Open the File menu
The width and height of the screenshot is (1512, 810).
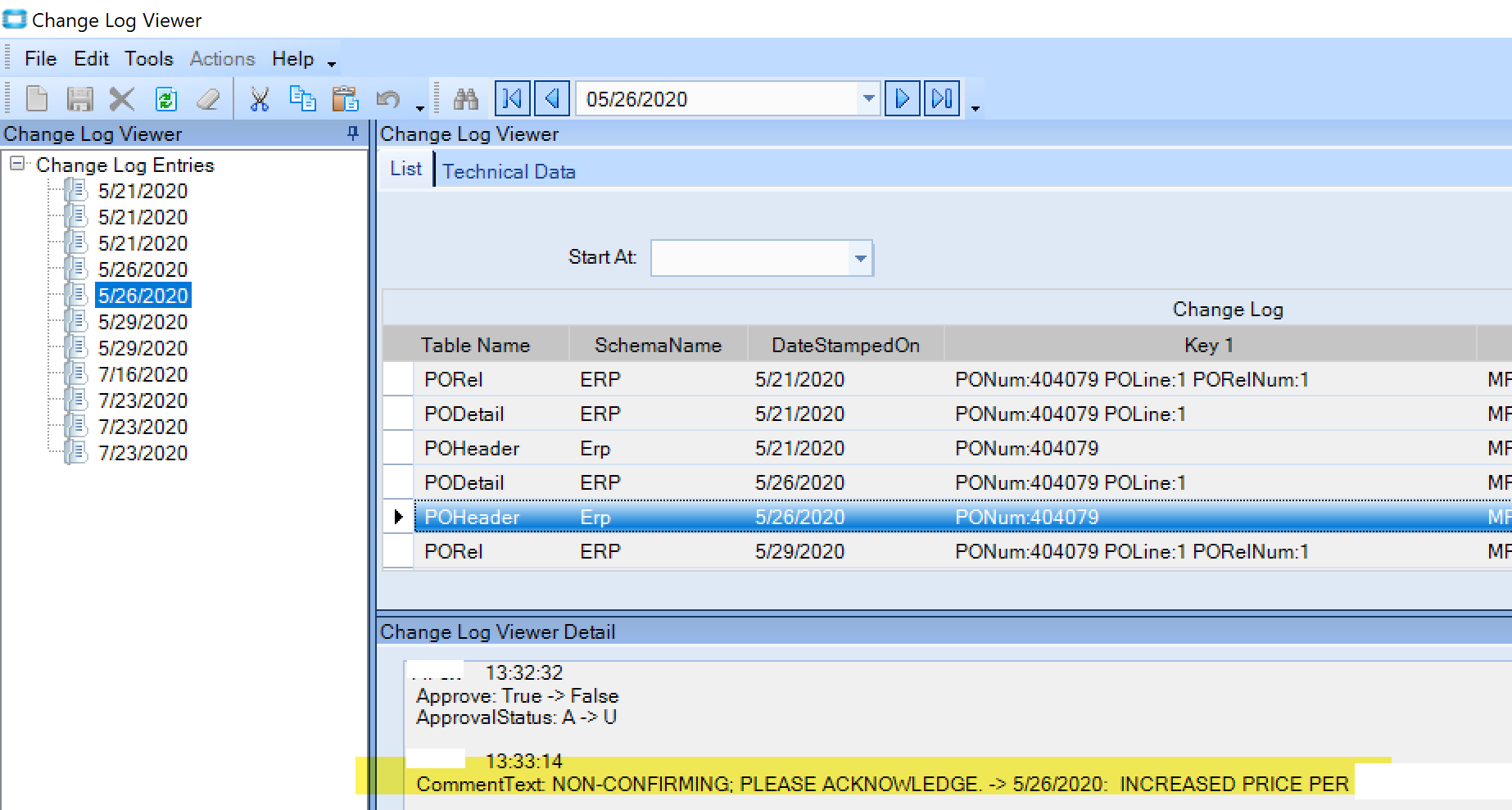tap(40, 59)
